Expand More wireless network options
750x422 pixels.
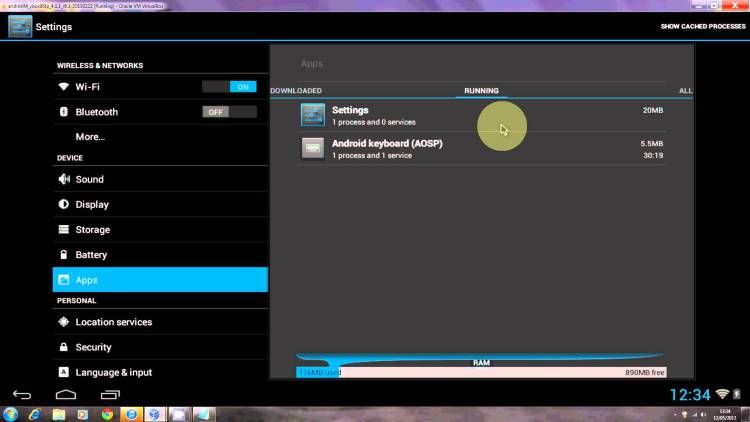click(90, 136)
